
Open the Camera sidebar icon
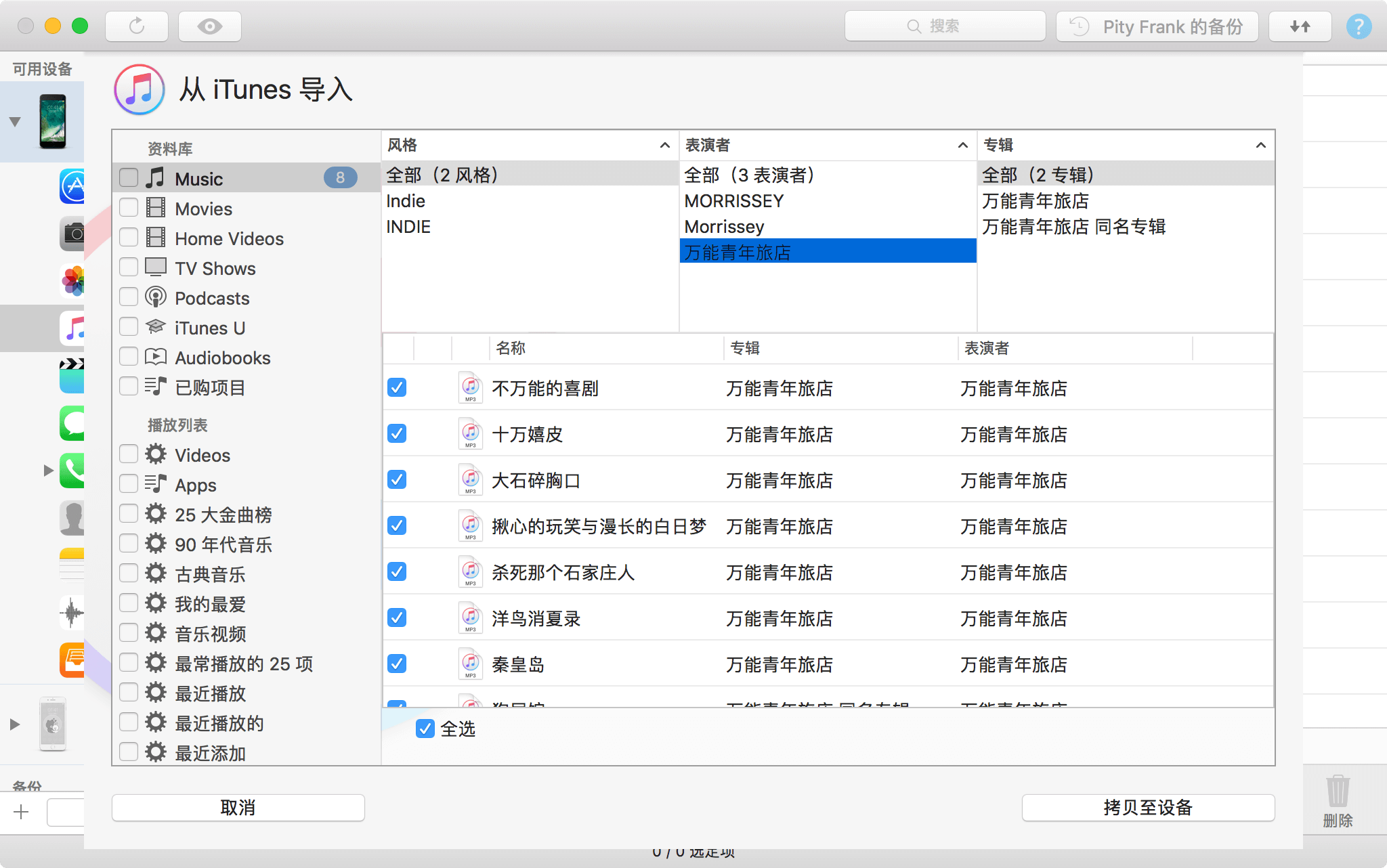coord(72,234)
